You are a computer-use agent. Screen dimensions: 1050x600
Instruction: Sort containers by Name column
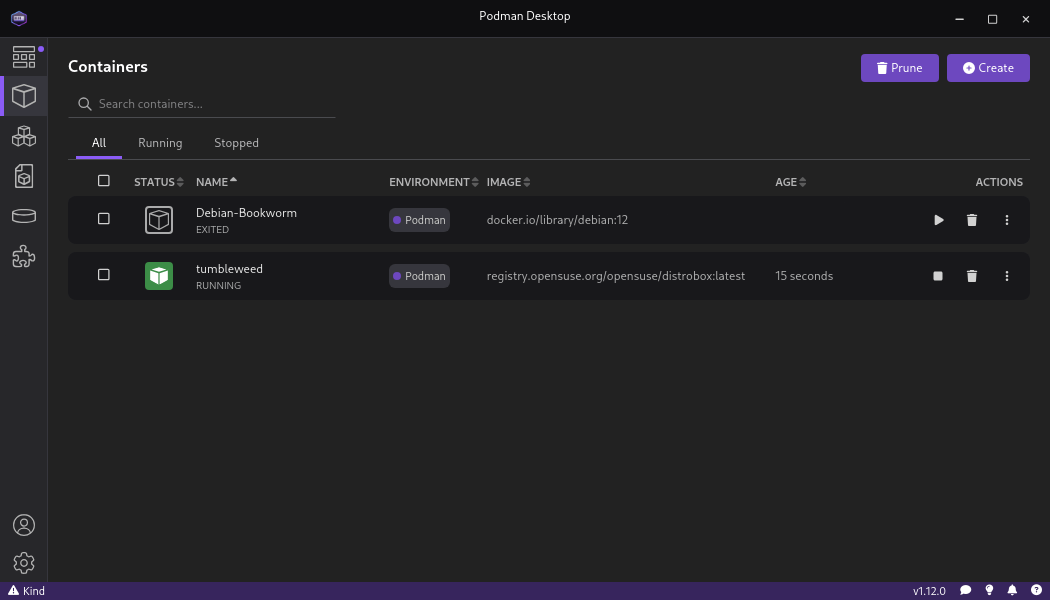pos(216,181)
